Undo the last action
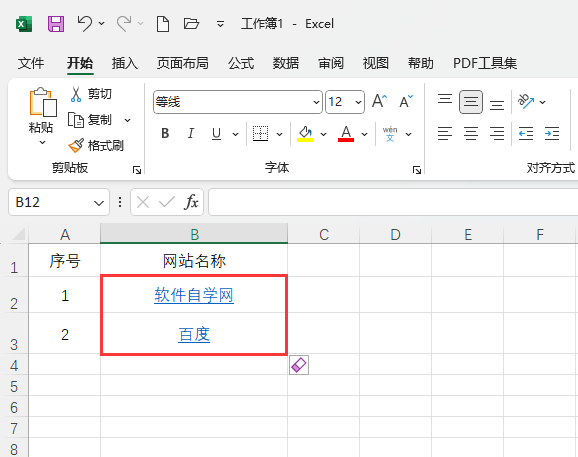The width and height of the screenshot is (578, 457). [84, 24]
